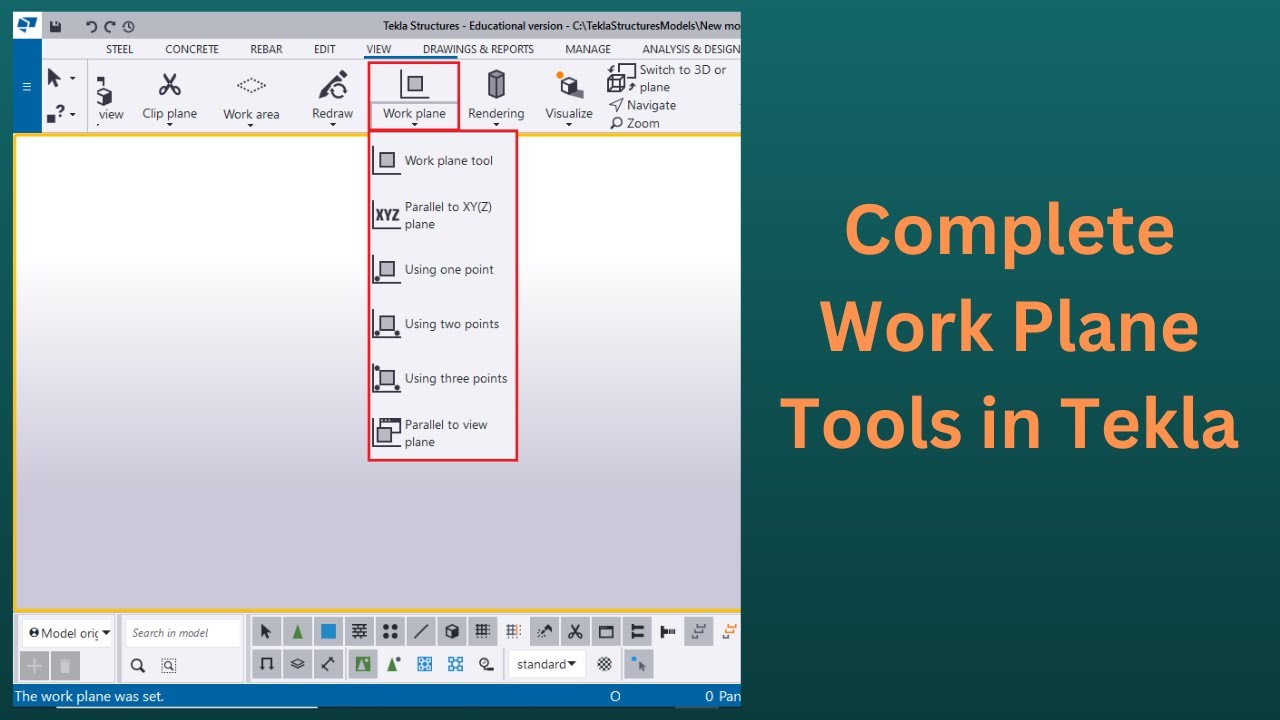1280x720 pixels.
Task: Expand the Rendering dropdown arrow
Action: click(496, 125)
